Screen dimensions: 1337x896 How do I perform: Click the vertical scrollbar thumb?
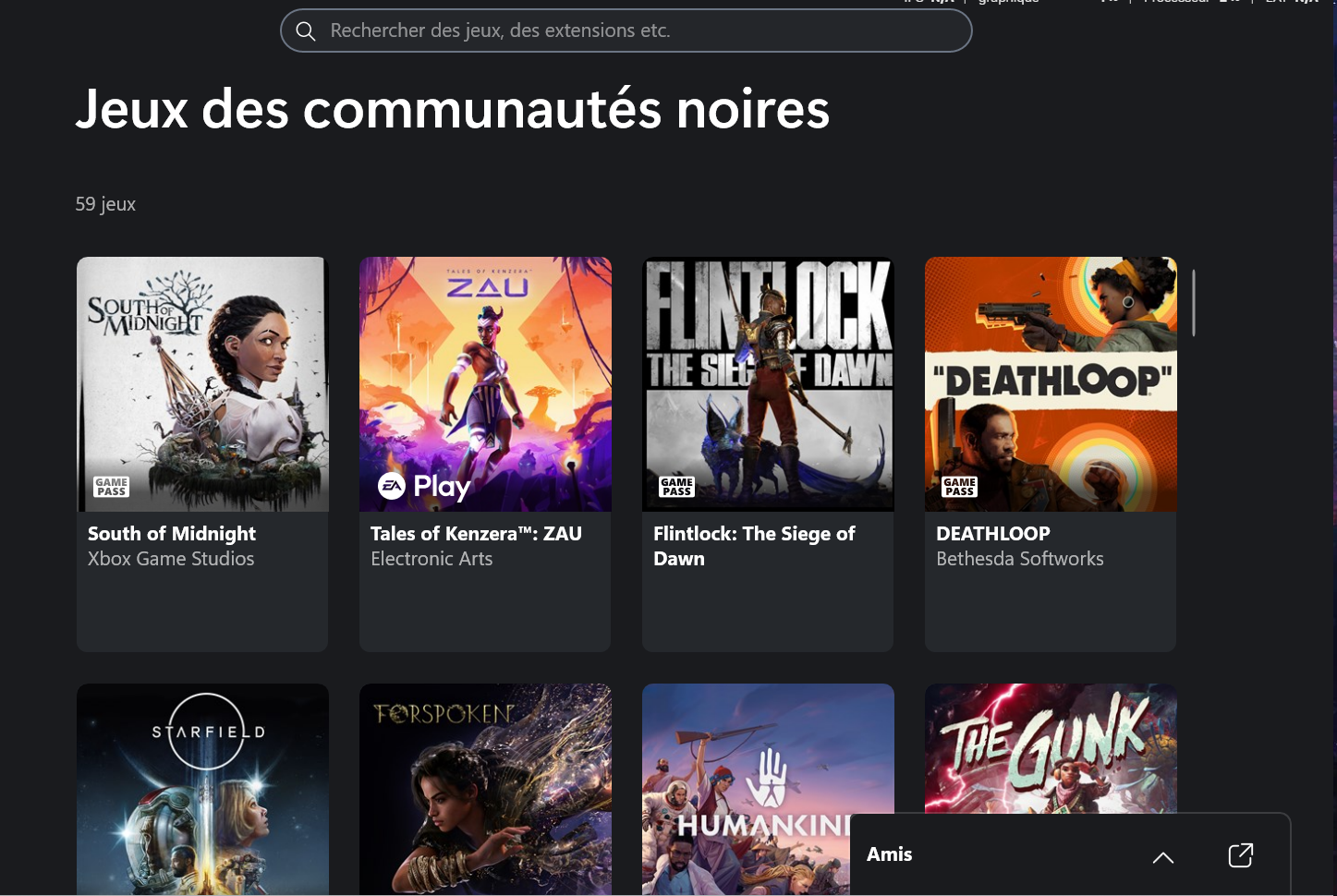[x=1194, y=303]
